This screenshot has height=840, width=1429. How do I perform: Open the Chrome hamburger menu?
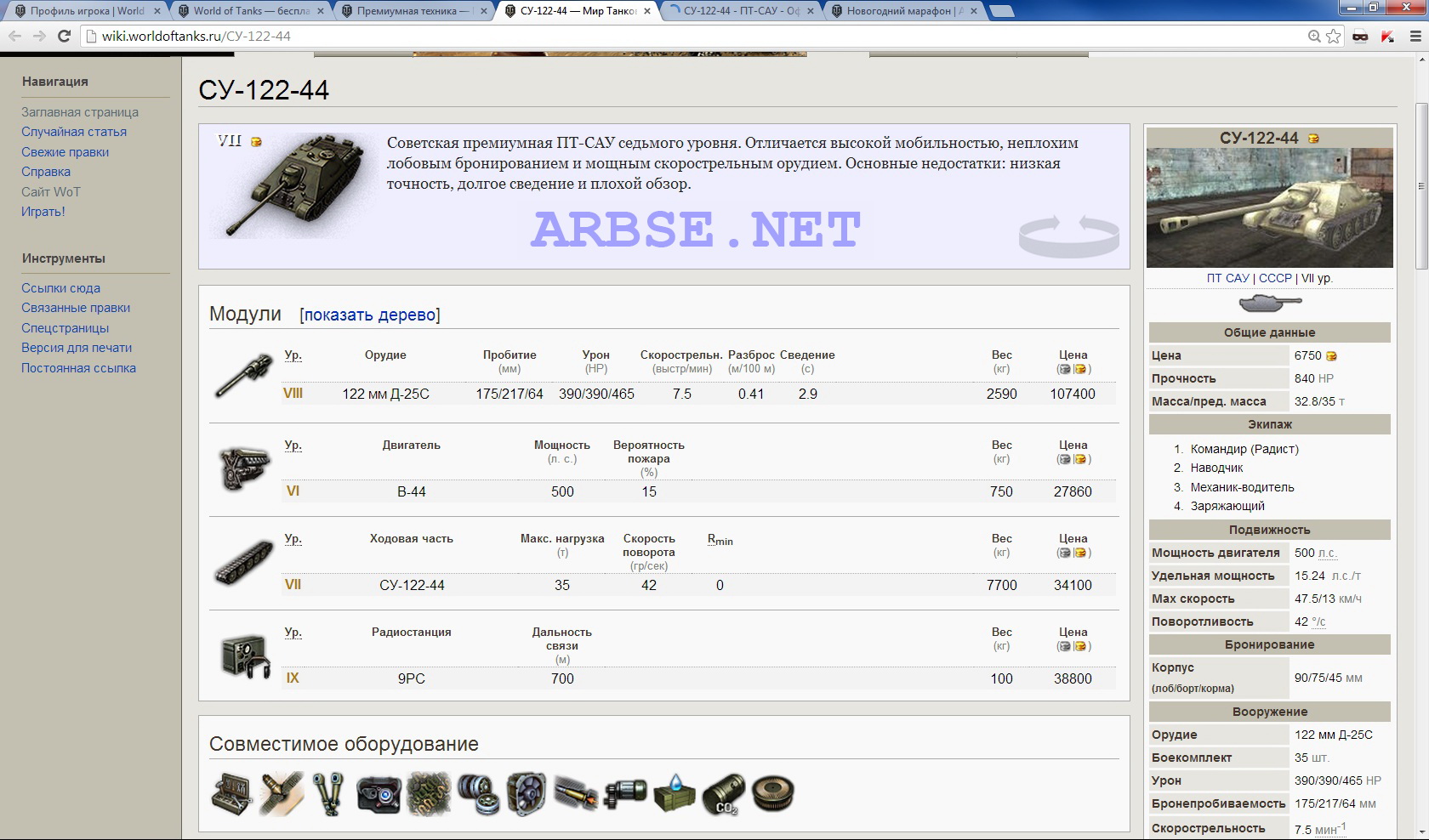coord(1416,36)
